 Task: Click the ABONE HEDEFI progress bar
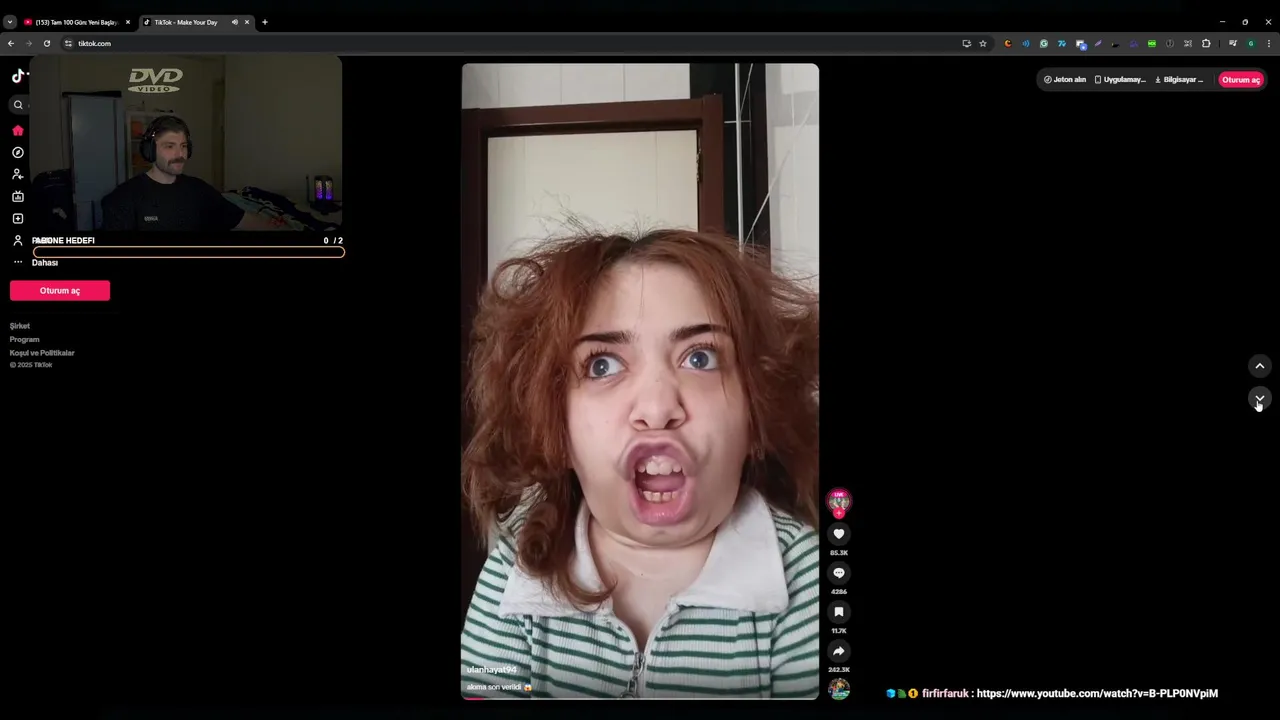tap(189, 252)
